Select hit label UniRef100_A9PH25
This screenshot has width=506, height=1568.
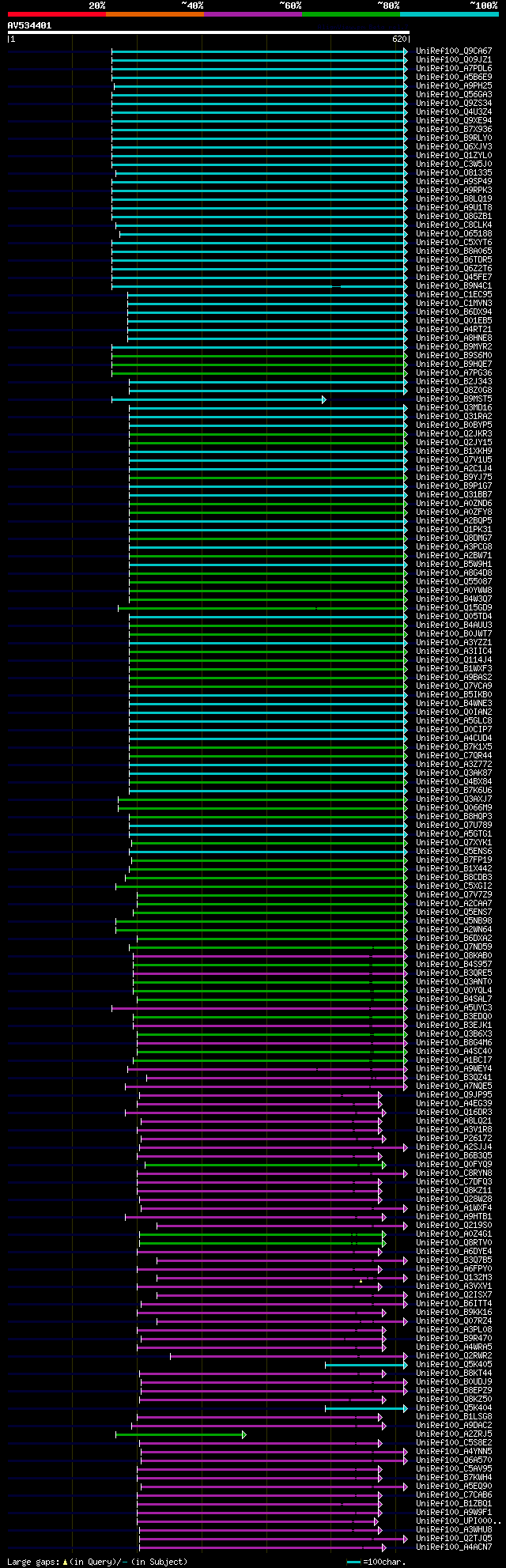tap(454, 86)
